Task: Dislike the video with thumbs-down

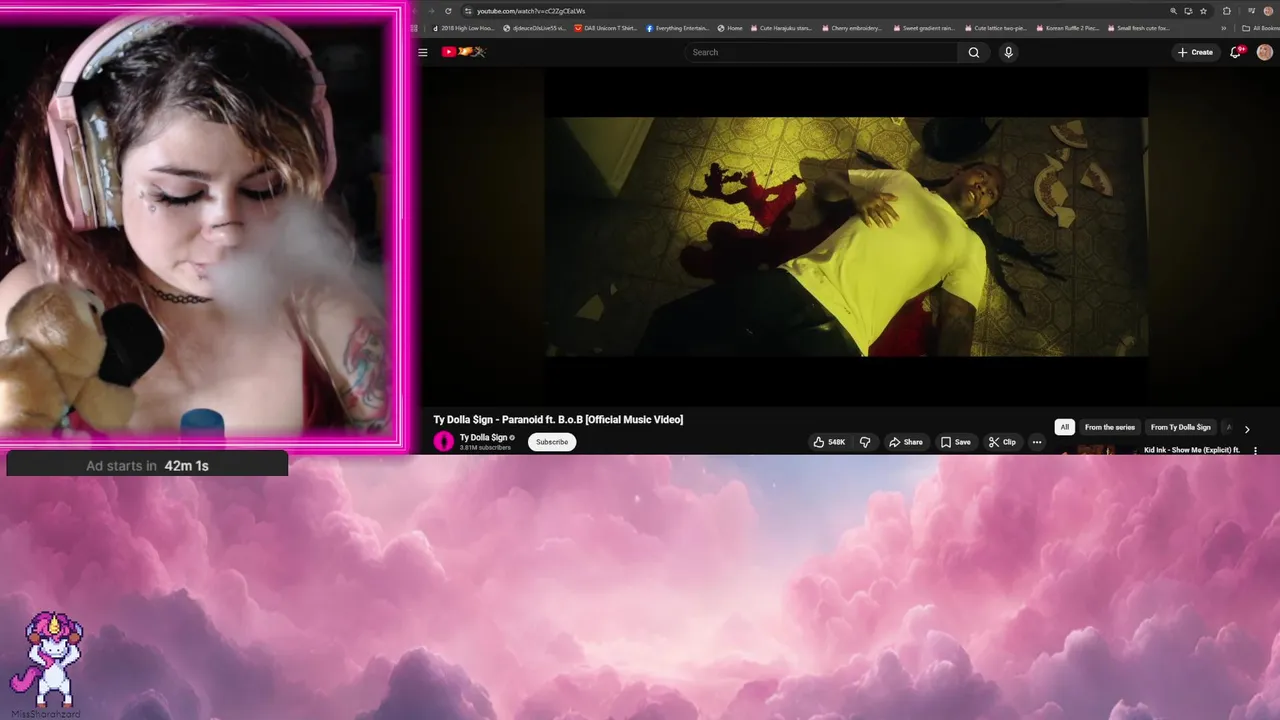Action: click(865, 442)
